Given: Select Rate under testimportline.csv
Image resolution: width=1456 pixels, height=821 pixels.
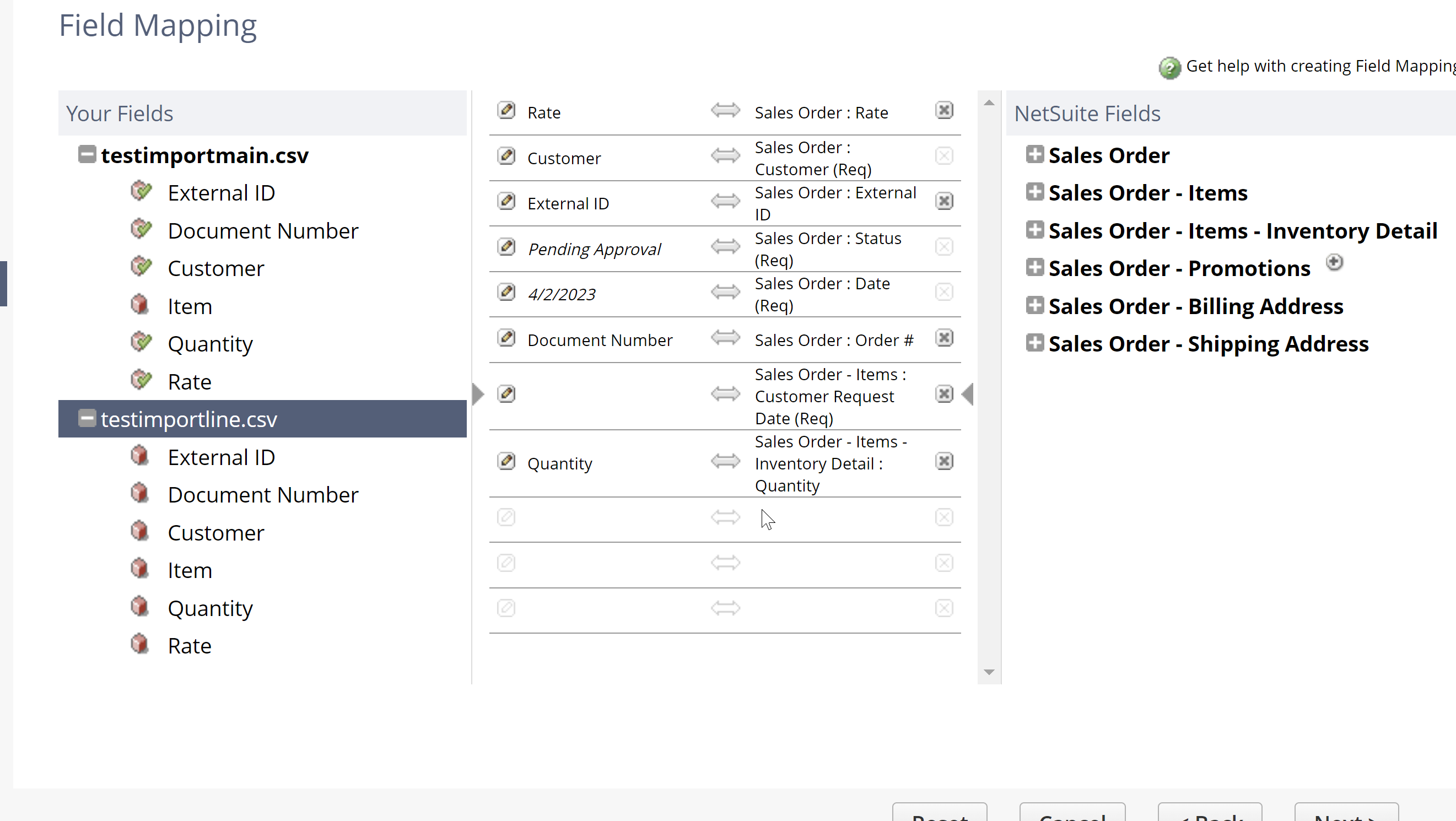Looking at the screenshot, I should (190, 646).
